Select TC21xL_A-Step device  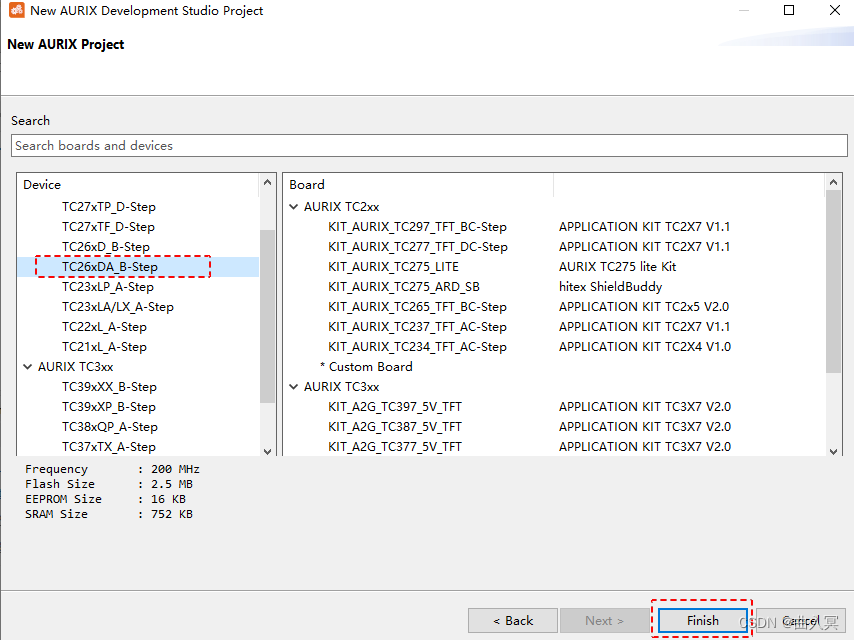point(104,347)
